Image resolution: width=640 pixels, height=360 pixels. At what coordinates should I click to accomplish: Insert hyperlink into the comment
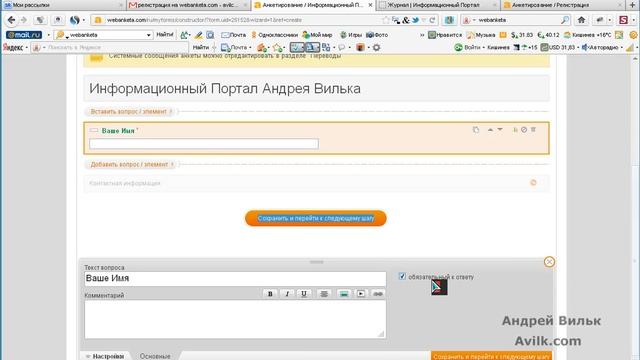(378, 293)
